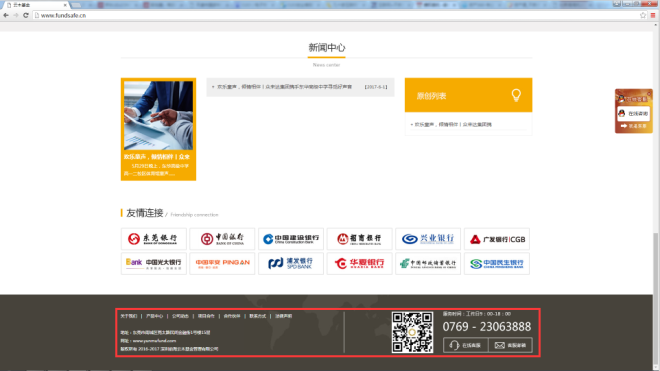Image resolution: width=660 pixels, height=371 pixels.
Task: Close the active browser tab
Action: click(65, 5)
